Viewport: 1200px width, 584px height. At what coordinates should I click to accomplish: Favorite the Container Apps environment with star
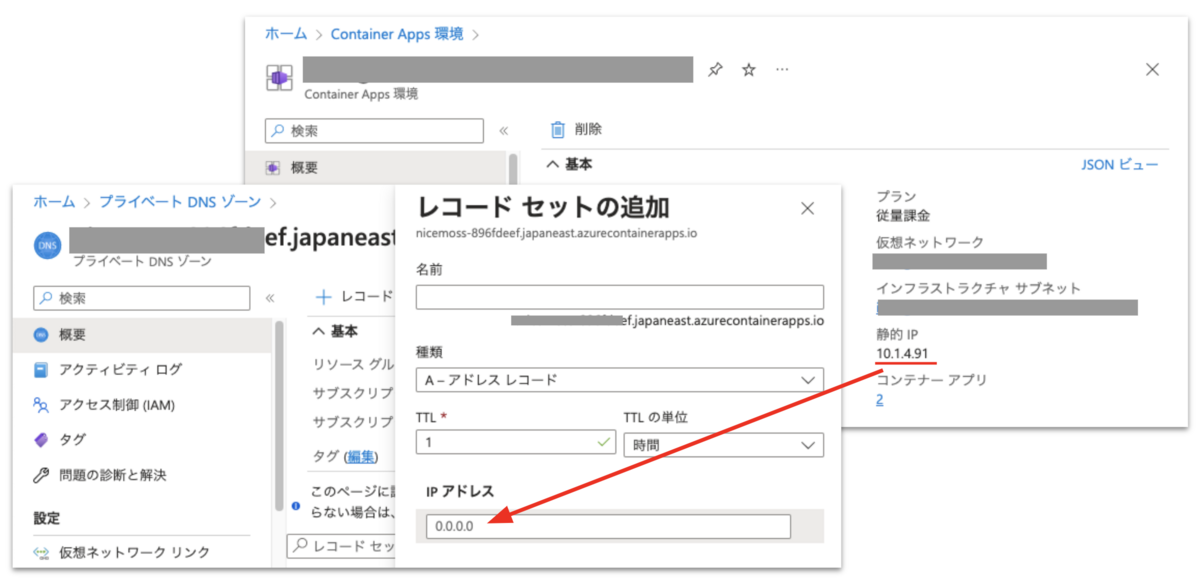748,70
